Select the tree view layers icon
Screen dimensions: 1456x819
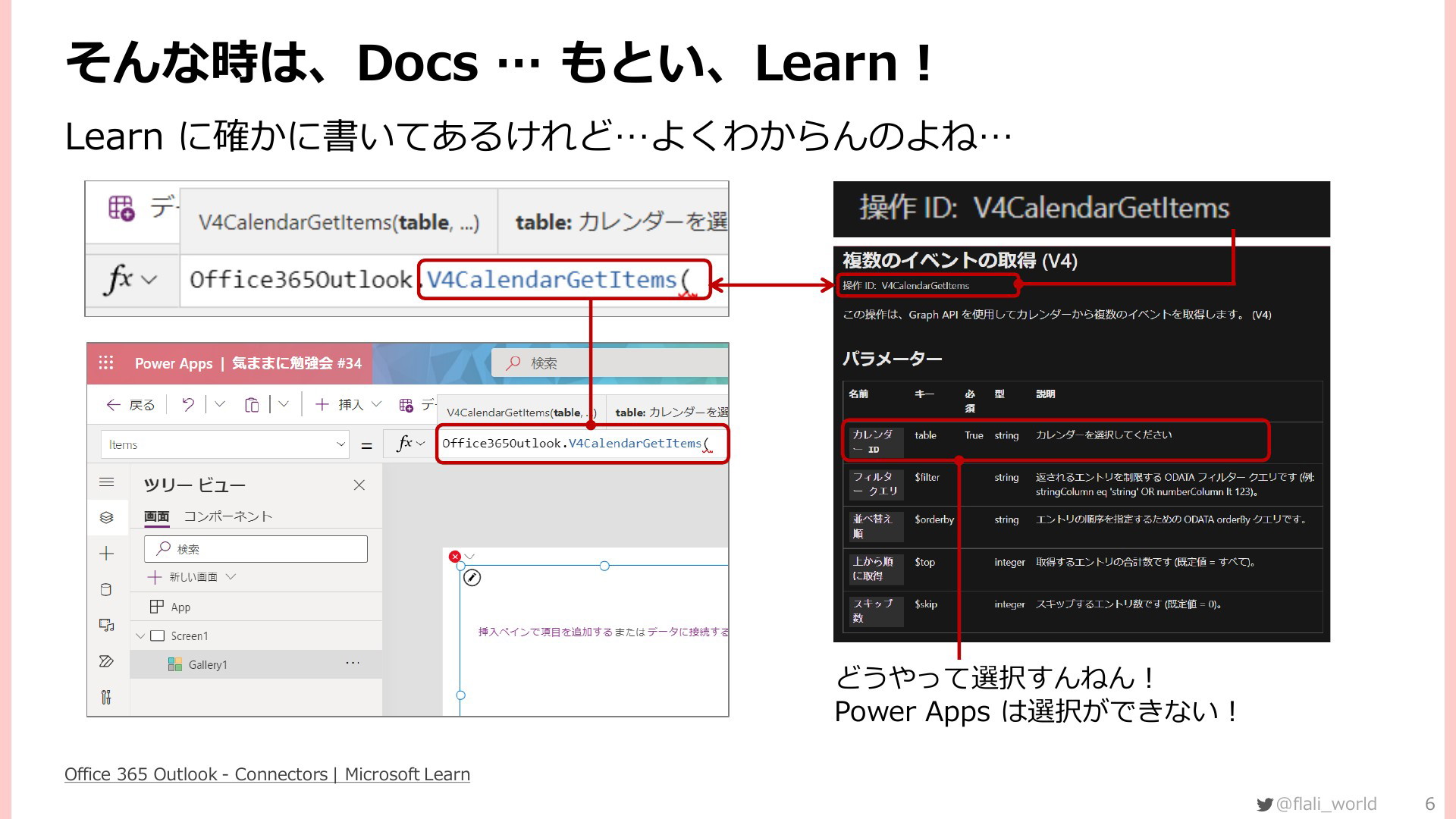(x=107, y=517)
